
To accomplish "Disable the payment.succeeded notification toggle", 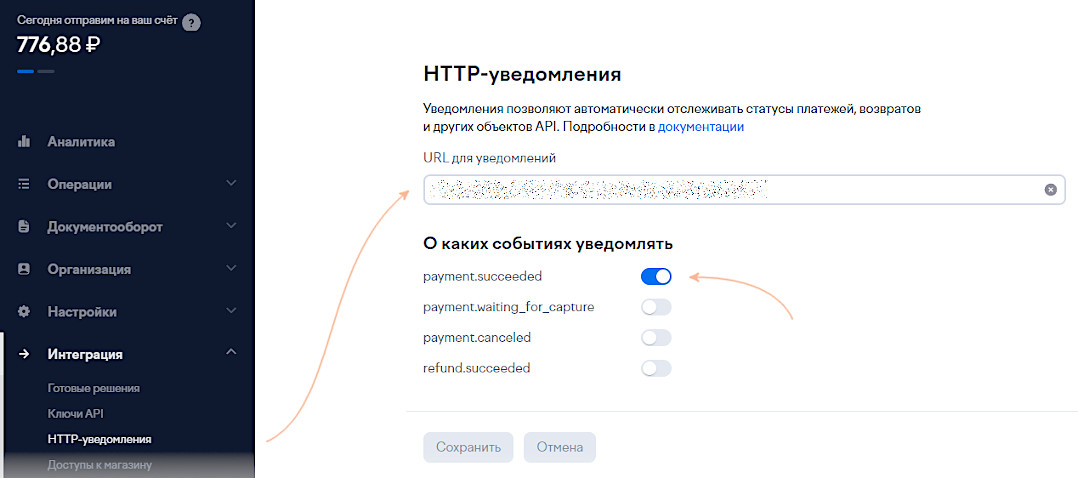I will point(656,277).
